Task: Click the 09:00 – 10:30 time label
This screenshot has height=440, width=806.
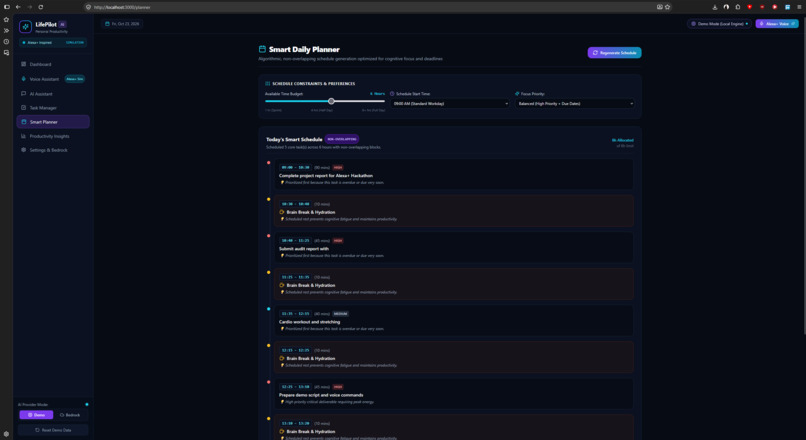Action: 296,167
